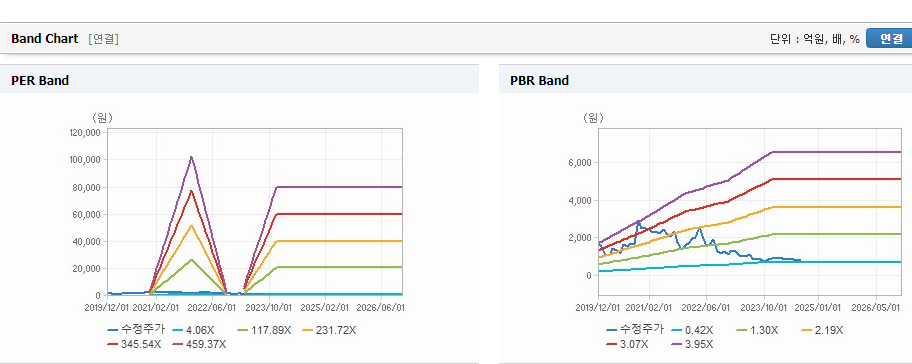Image resolution: width=912 pixels, height=364 pixels.
Task: Click the 60,000 y-axis label in PER Band
Action: 87,215
